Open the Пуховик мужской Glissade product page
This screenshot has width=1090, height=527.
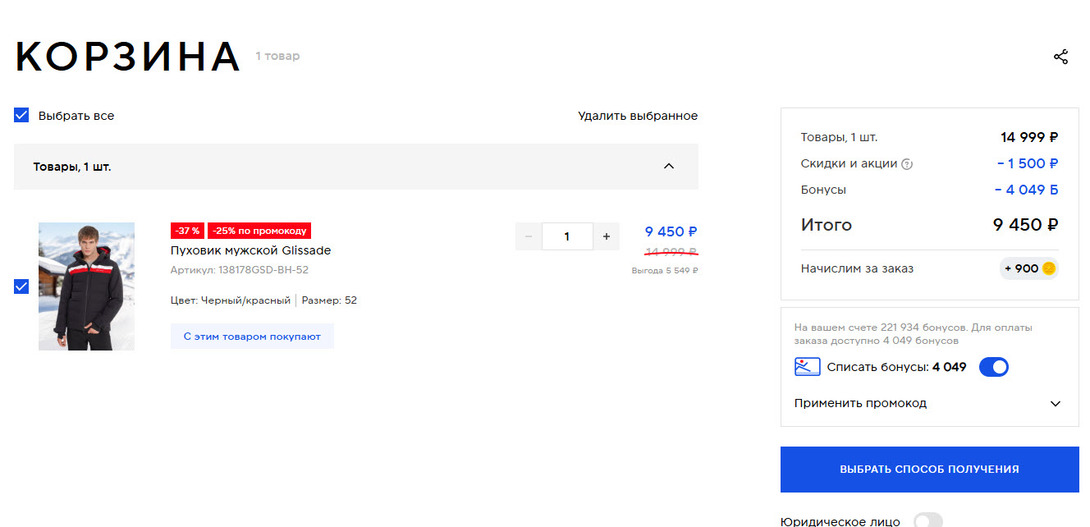point(251,250)
